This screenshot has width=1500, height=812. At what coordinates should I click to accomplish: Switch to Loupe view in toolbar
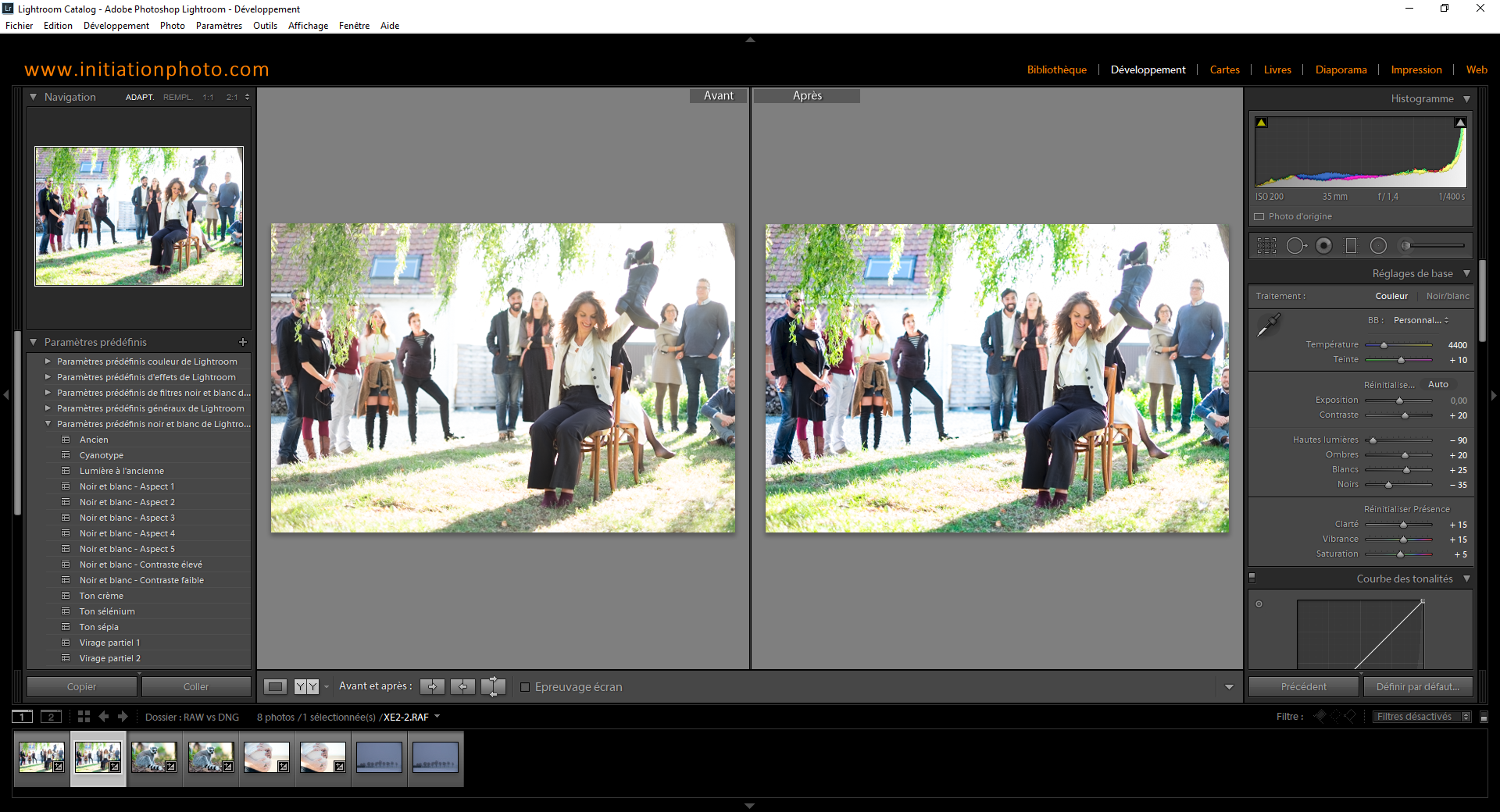point(275,687)
